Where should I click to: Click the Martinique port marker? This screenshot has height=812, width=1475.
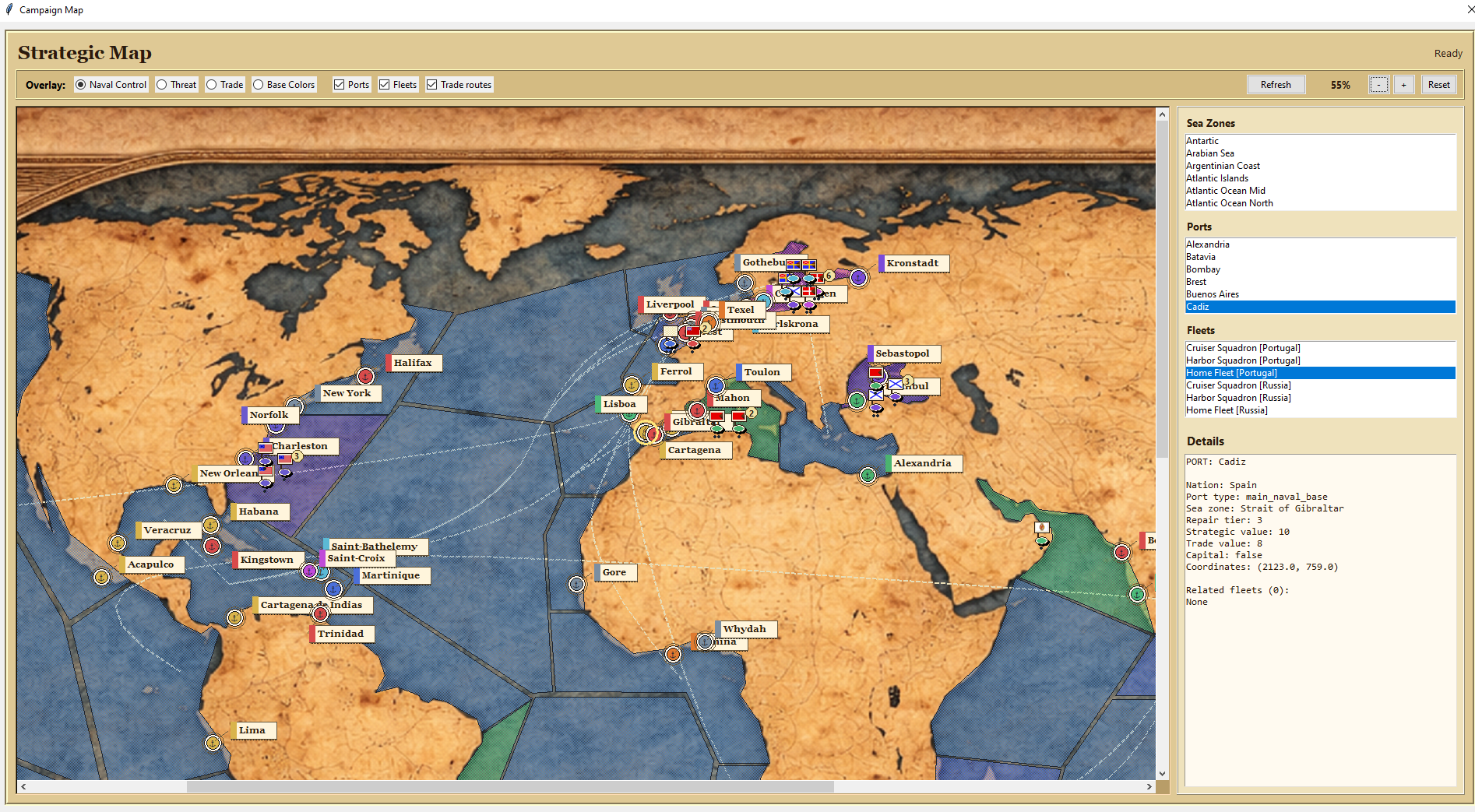(x=333, y=589)
